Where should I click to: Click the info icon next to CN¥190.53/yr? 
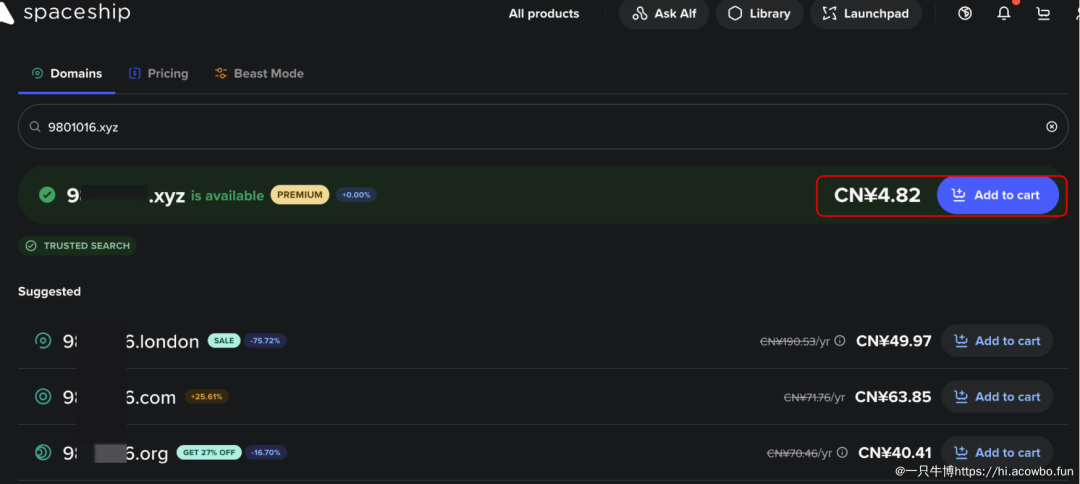(840, 341)
